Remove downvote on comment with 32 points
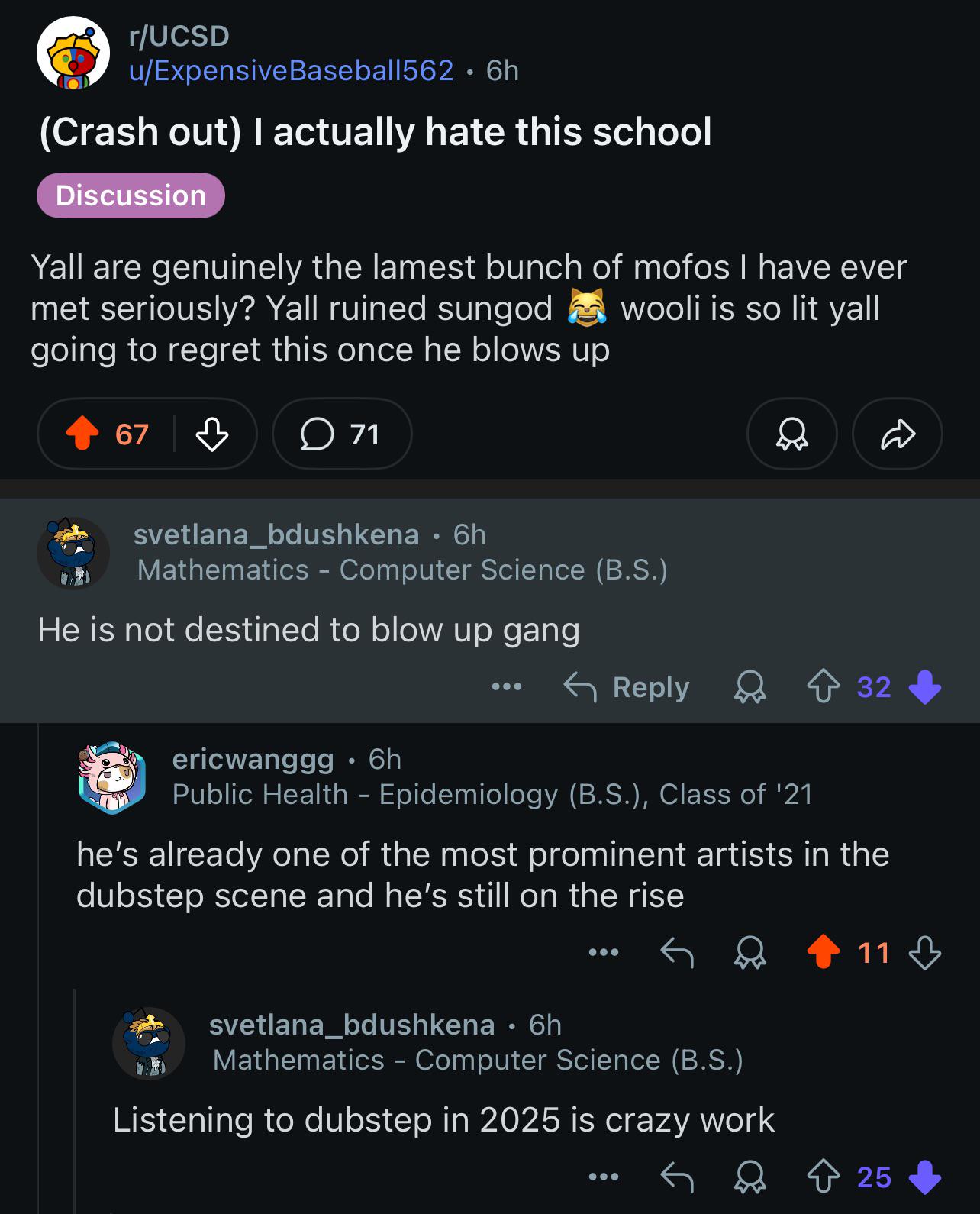 pyautogui.click(x=925, y=687)
